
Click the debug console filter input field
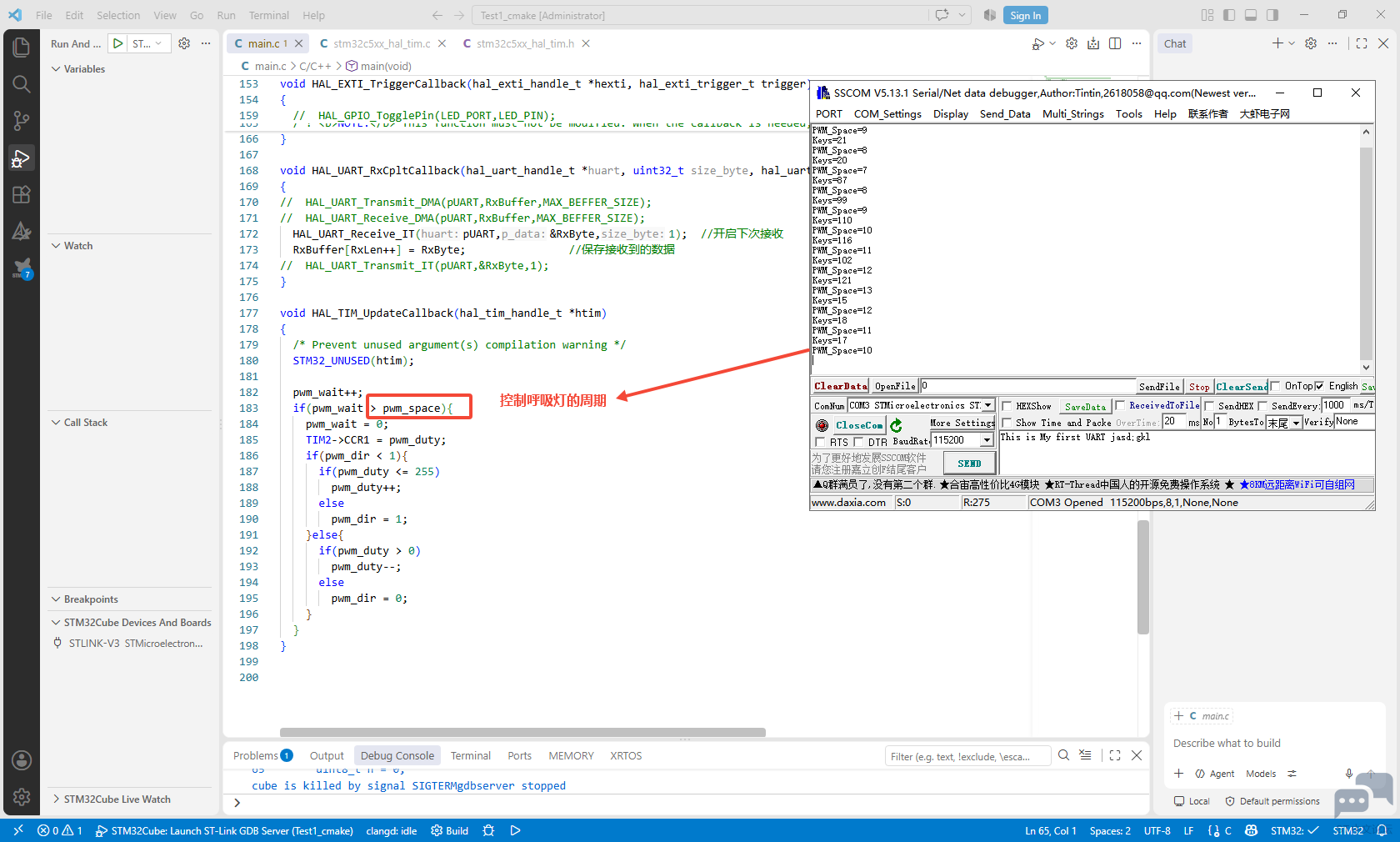(x=967, y=756)
